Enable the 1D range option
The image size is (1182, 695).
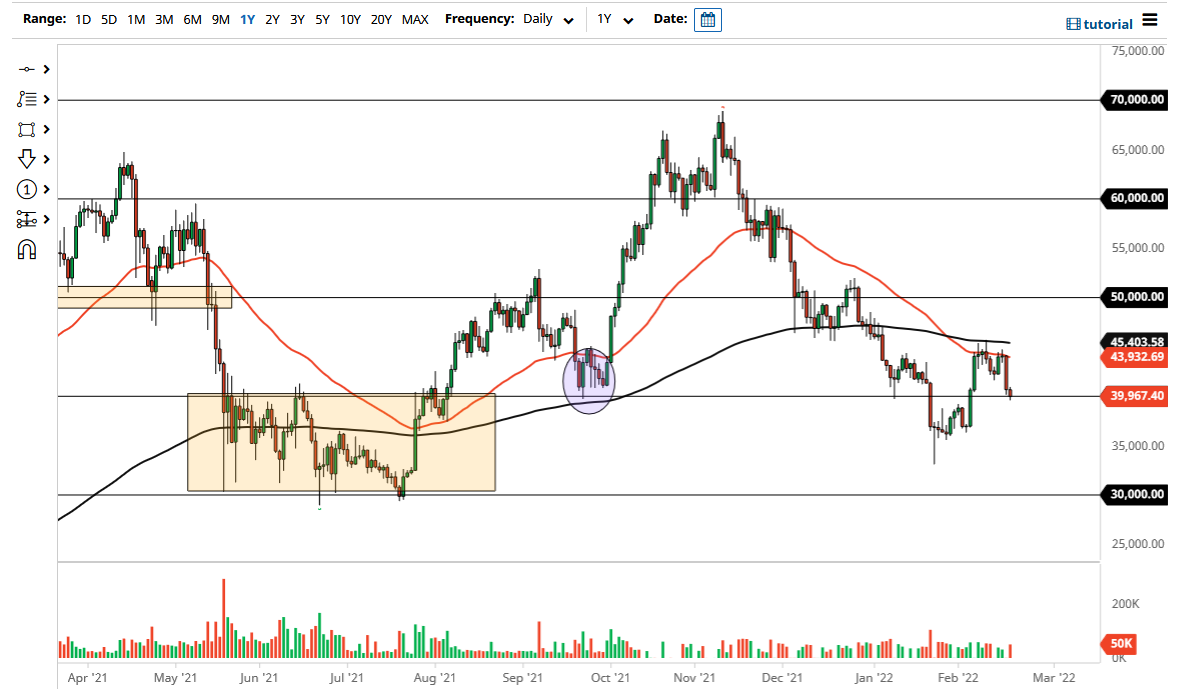pos(82,19)
